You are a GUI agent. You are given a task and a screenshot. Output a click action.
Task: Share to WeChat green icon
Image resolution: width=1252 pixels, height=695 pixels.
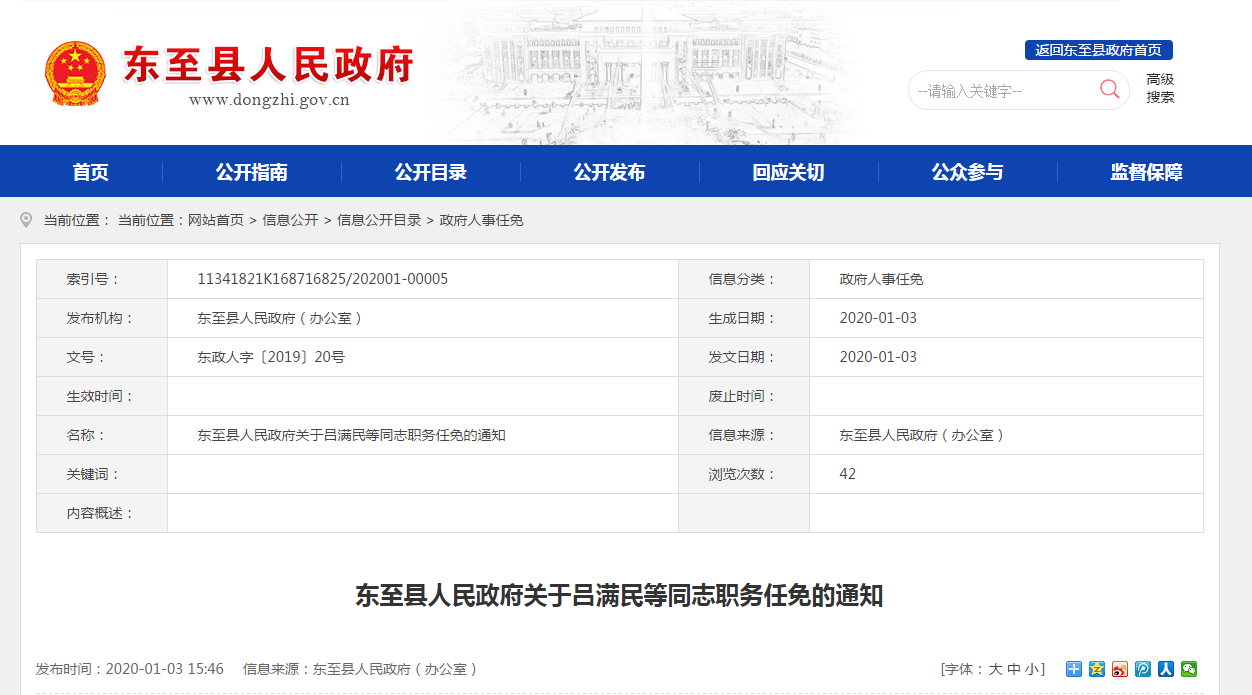click(1189, 669)
